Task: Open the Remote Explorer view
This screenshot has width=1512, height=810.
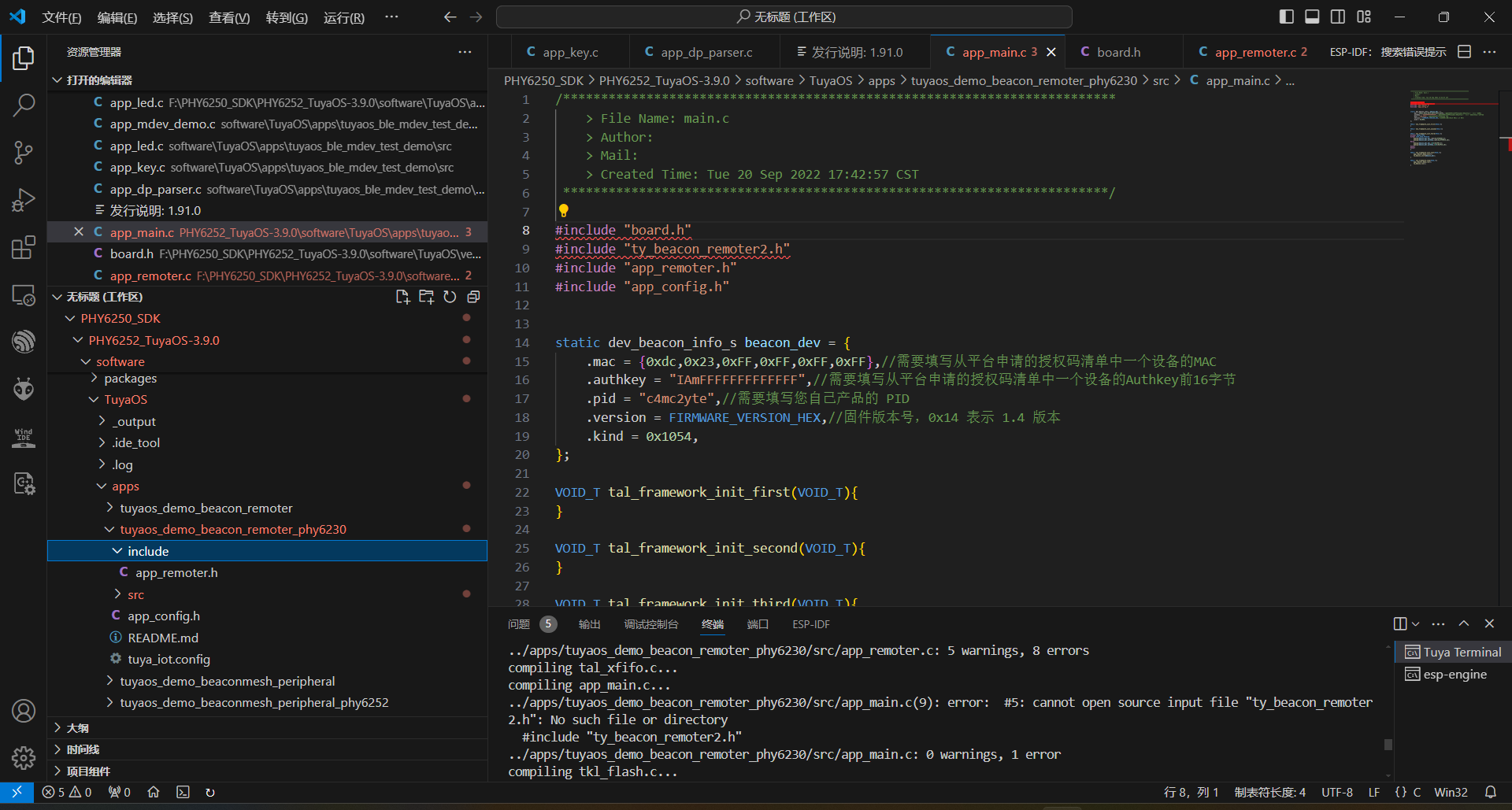Action: pos(24,295)
